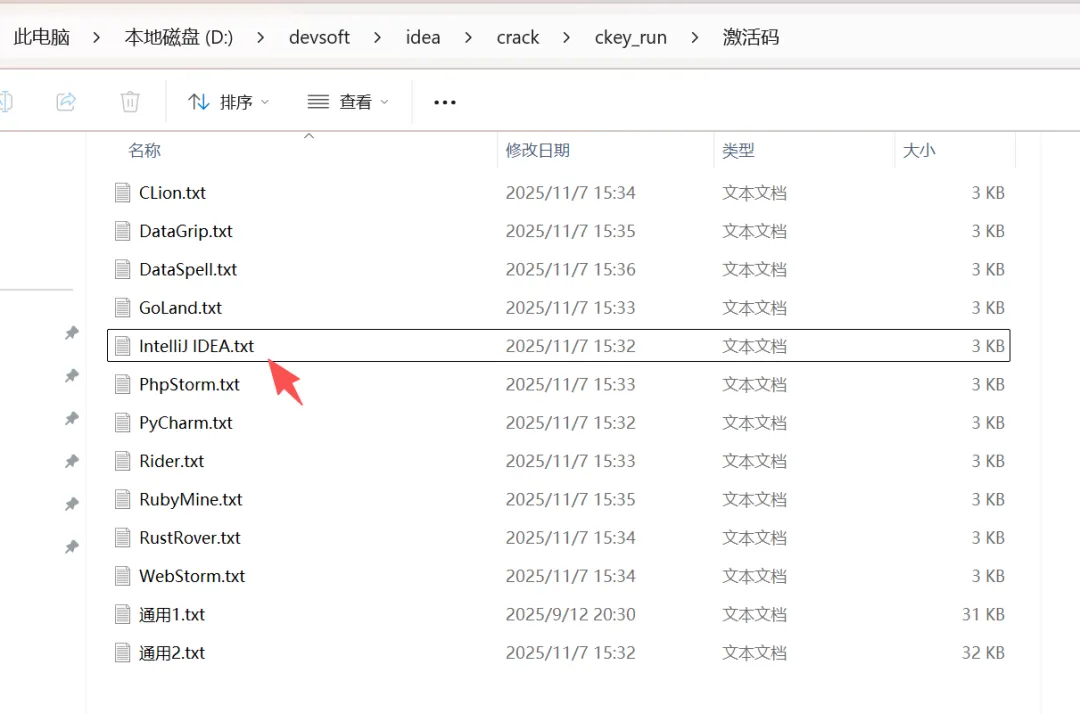
Task: Select the GoLand.txt file
Action: [559, 308]
